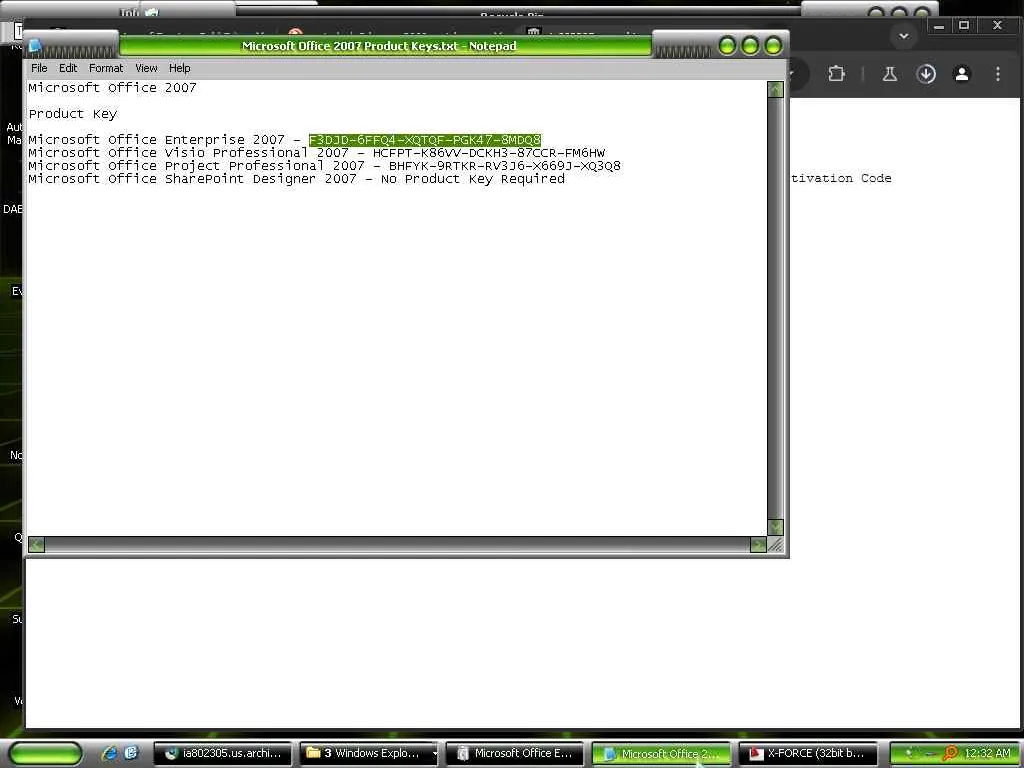This screenshot has width=1024, height=768.
Task: Switch to ia802305.us.archi... taskbar button
Action: point(223,754)
